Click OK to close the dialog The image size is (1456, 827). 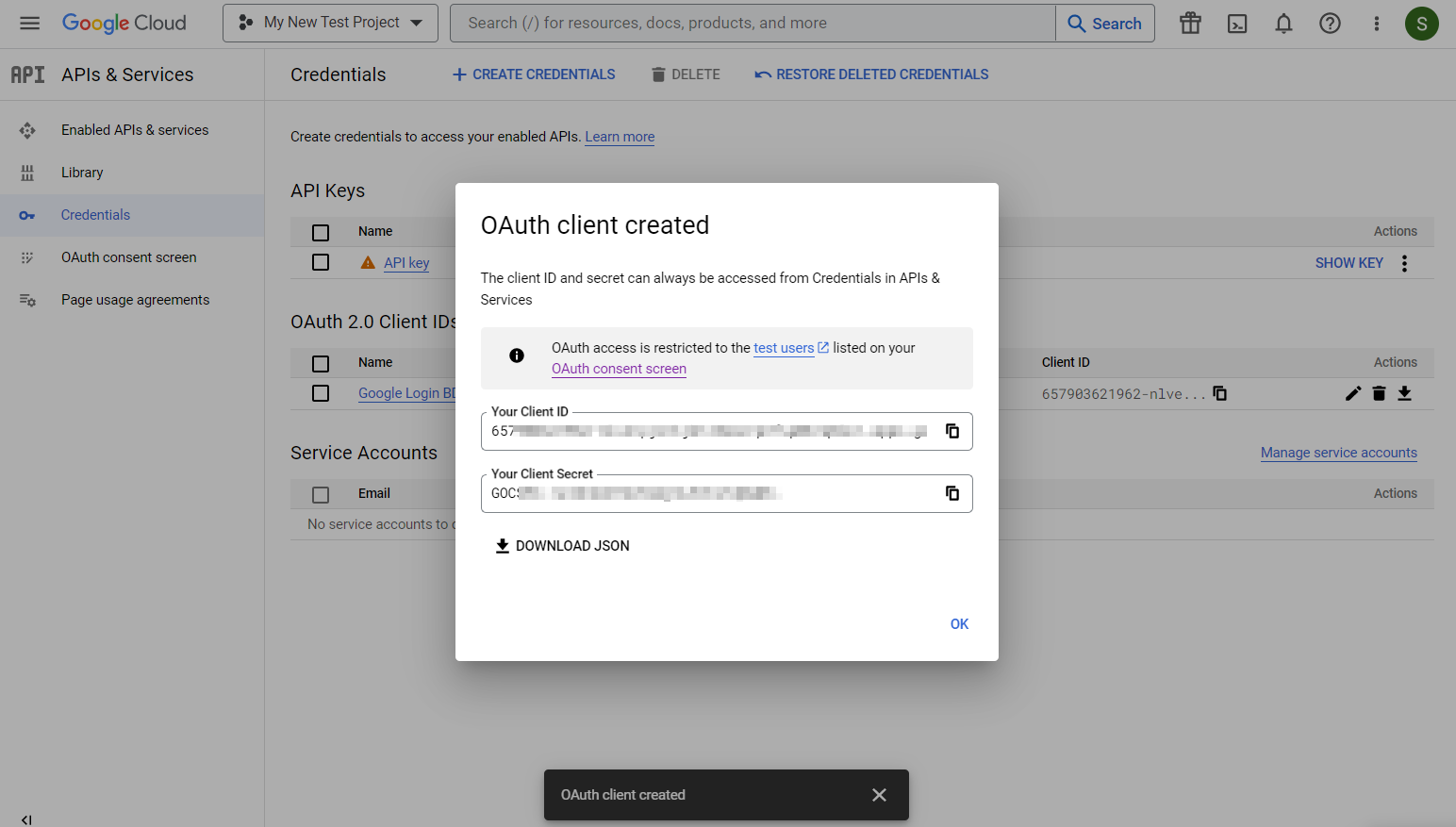click(959, 624)
